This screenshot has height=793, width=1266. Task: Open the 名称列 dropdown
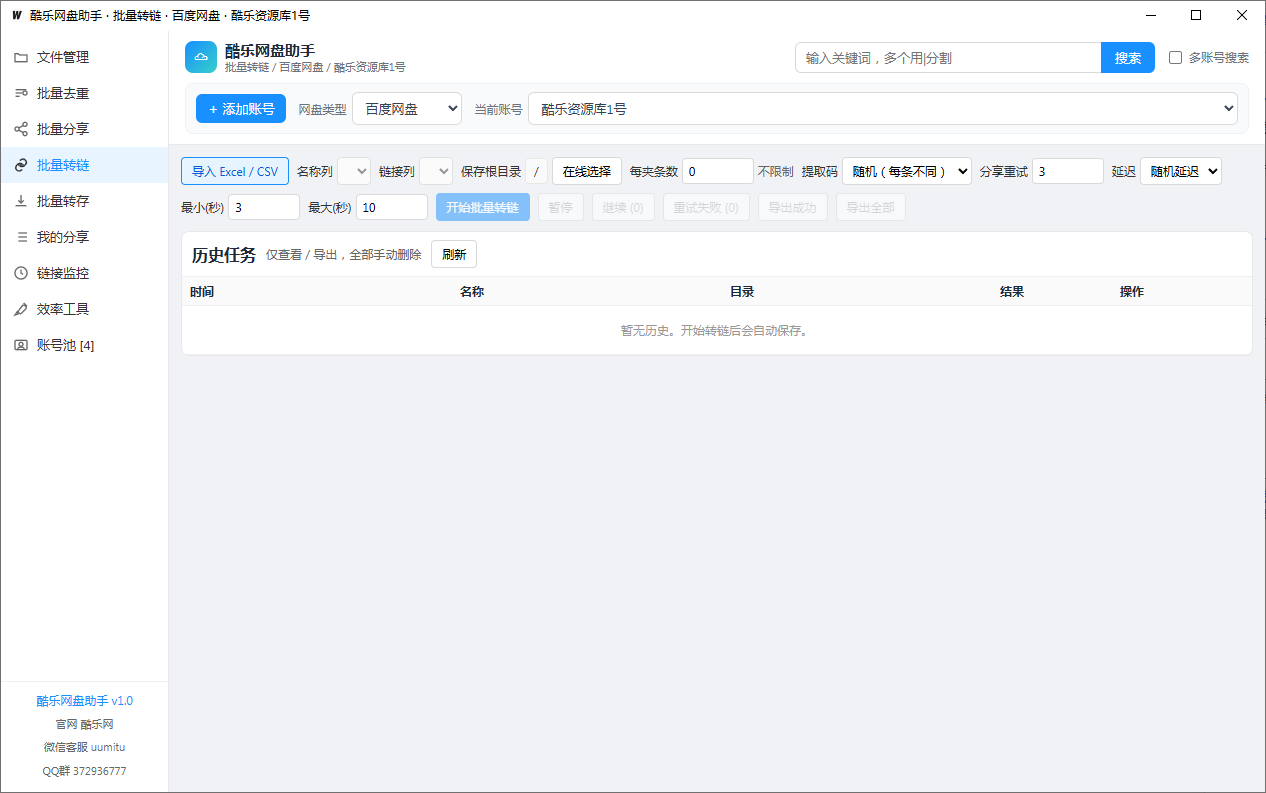tap(354, 171)
